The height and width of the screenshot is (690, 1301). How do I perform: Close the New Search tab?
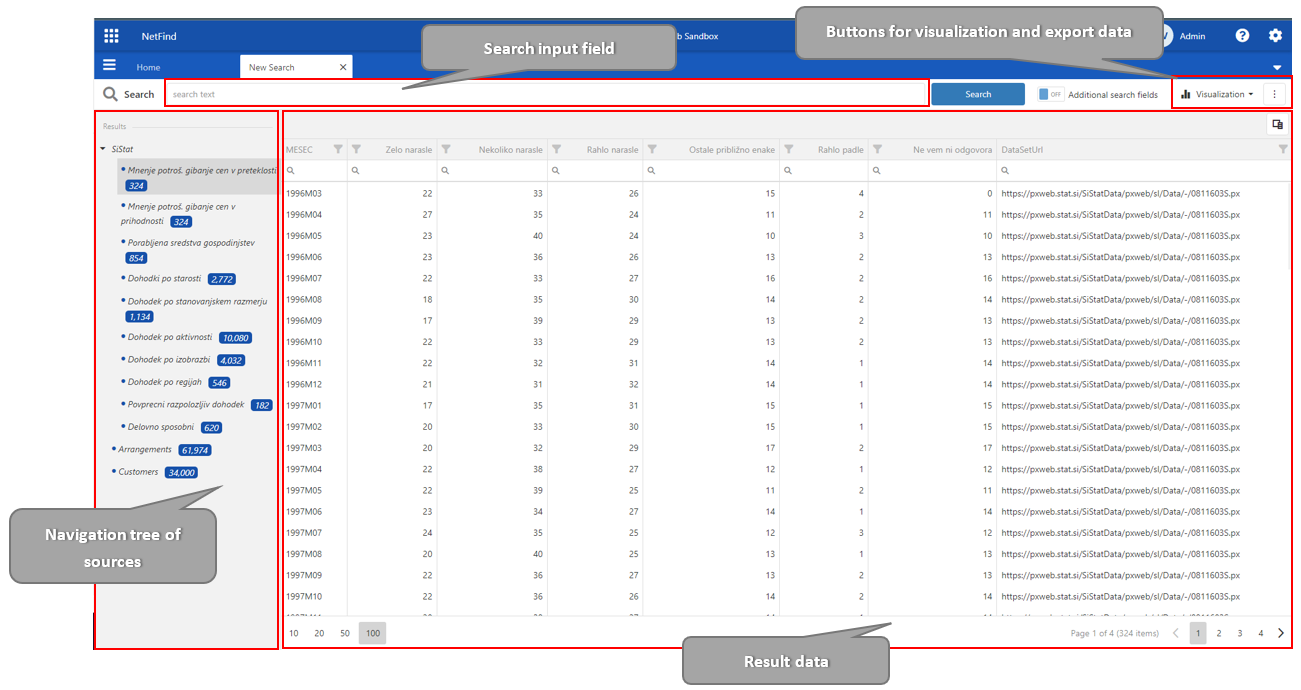tap(343, 67)
